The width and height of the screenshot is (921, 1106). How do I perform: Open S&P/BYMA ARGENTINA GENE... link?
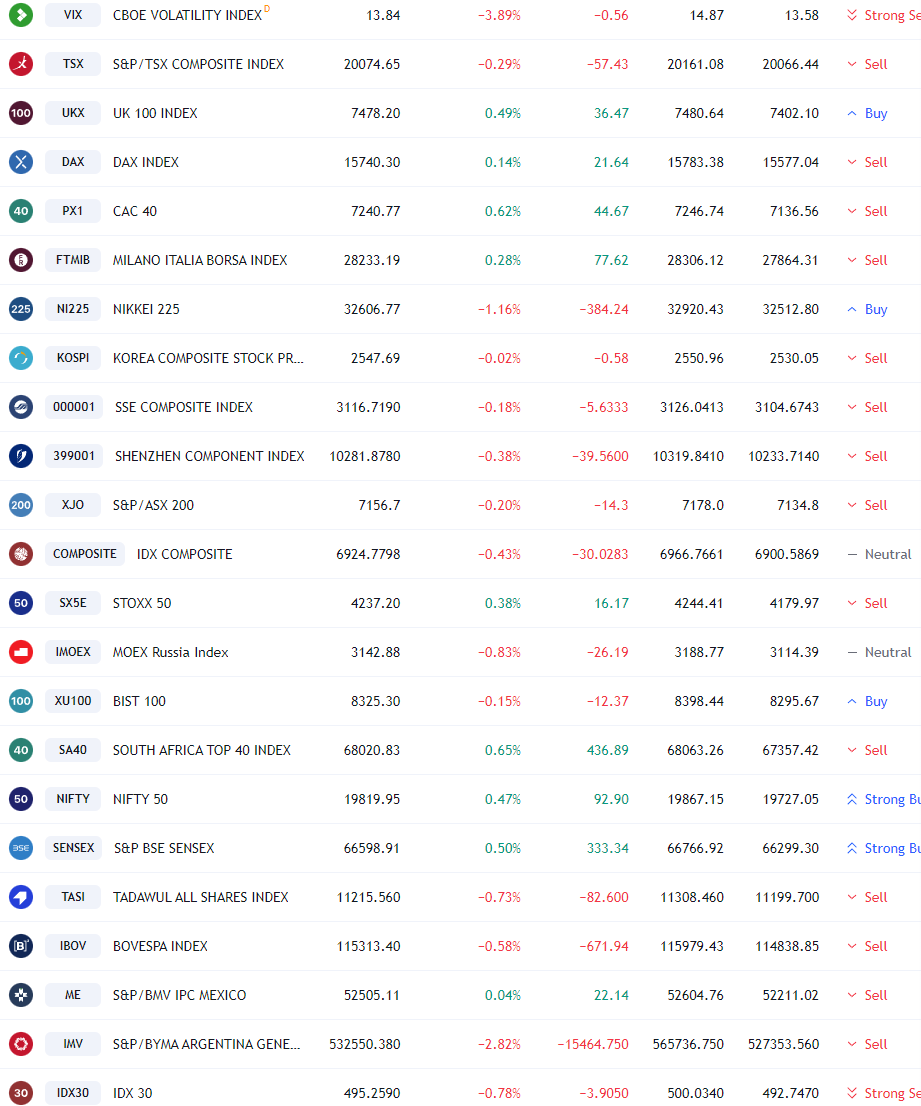tap(207, 1044)
